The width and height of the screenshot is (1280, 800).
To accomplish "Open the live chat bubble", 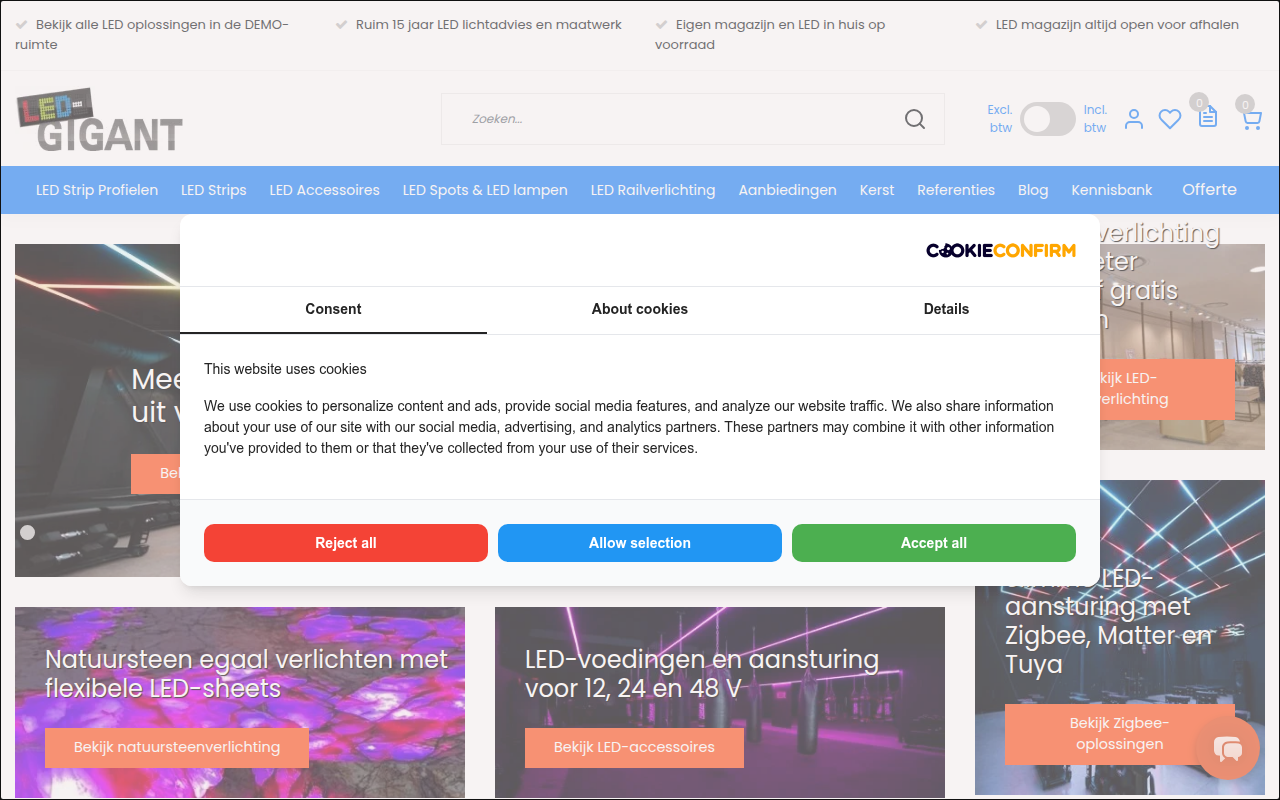I will (x=1227, y=747).
